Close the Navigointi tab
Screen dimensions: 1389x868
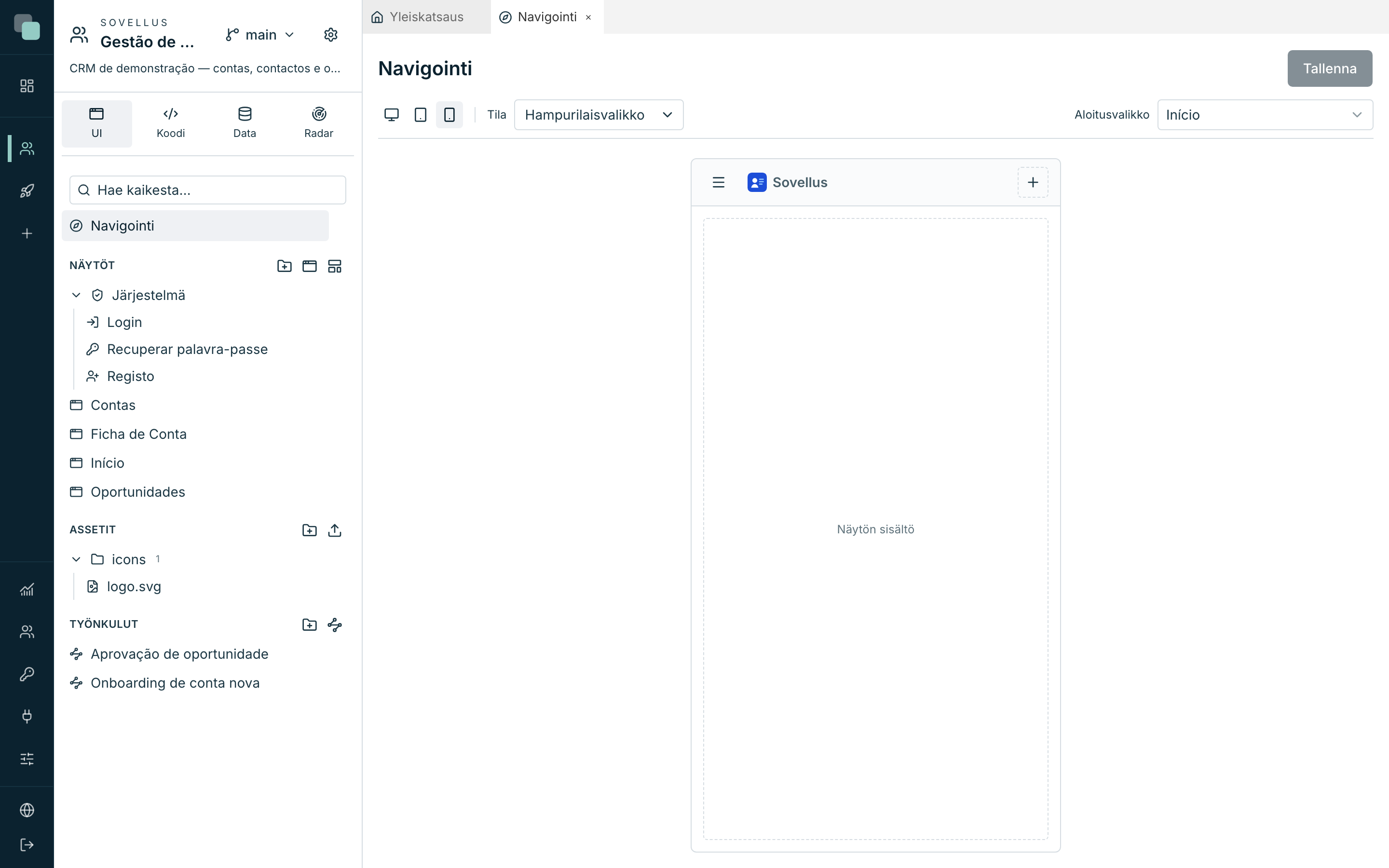tap(588, 17)
